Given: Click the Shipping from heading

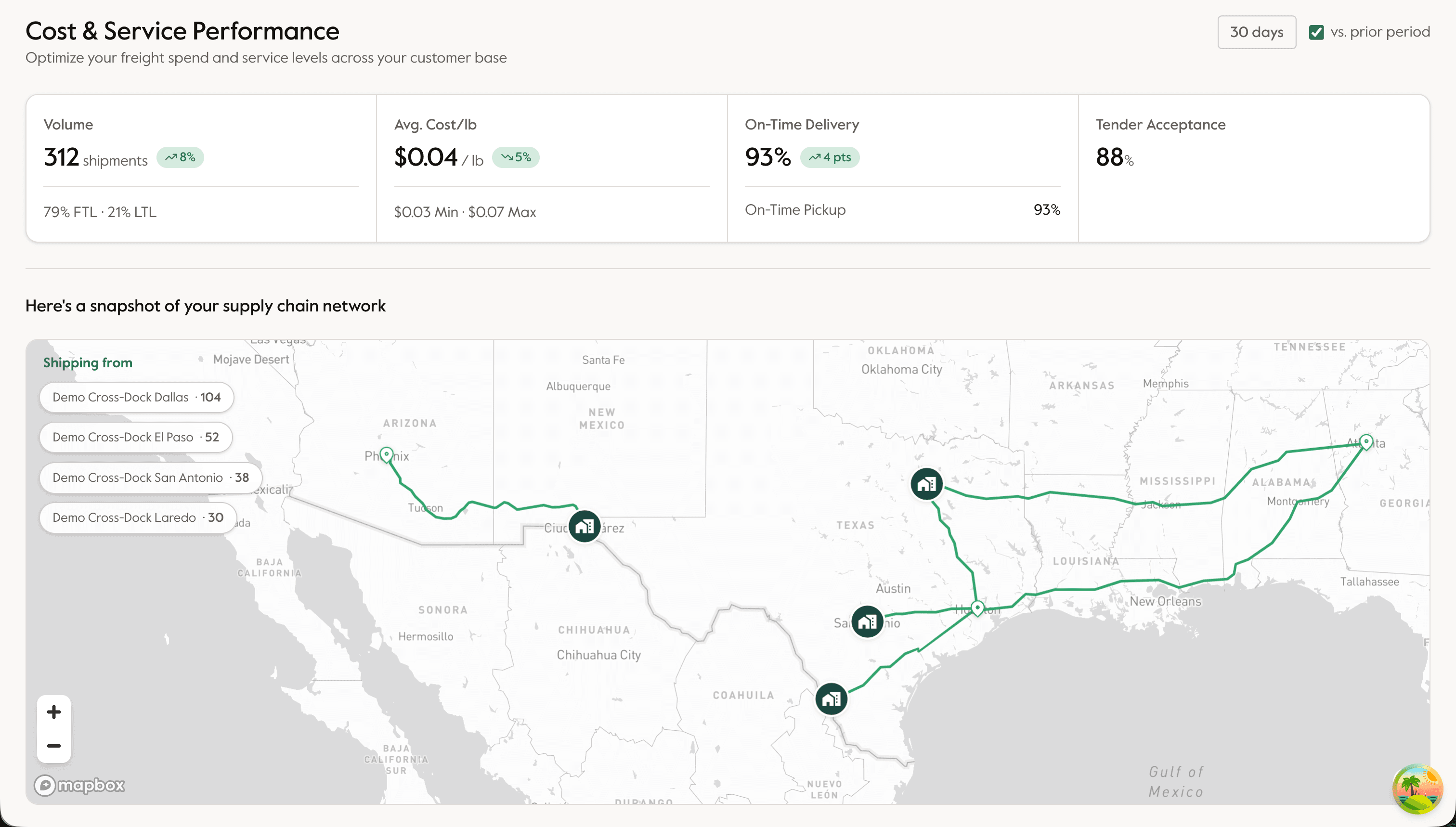Looking at the screenshot, I should click(x=88, y=362).
